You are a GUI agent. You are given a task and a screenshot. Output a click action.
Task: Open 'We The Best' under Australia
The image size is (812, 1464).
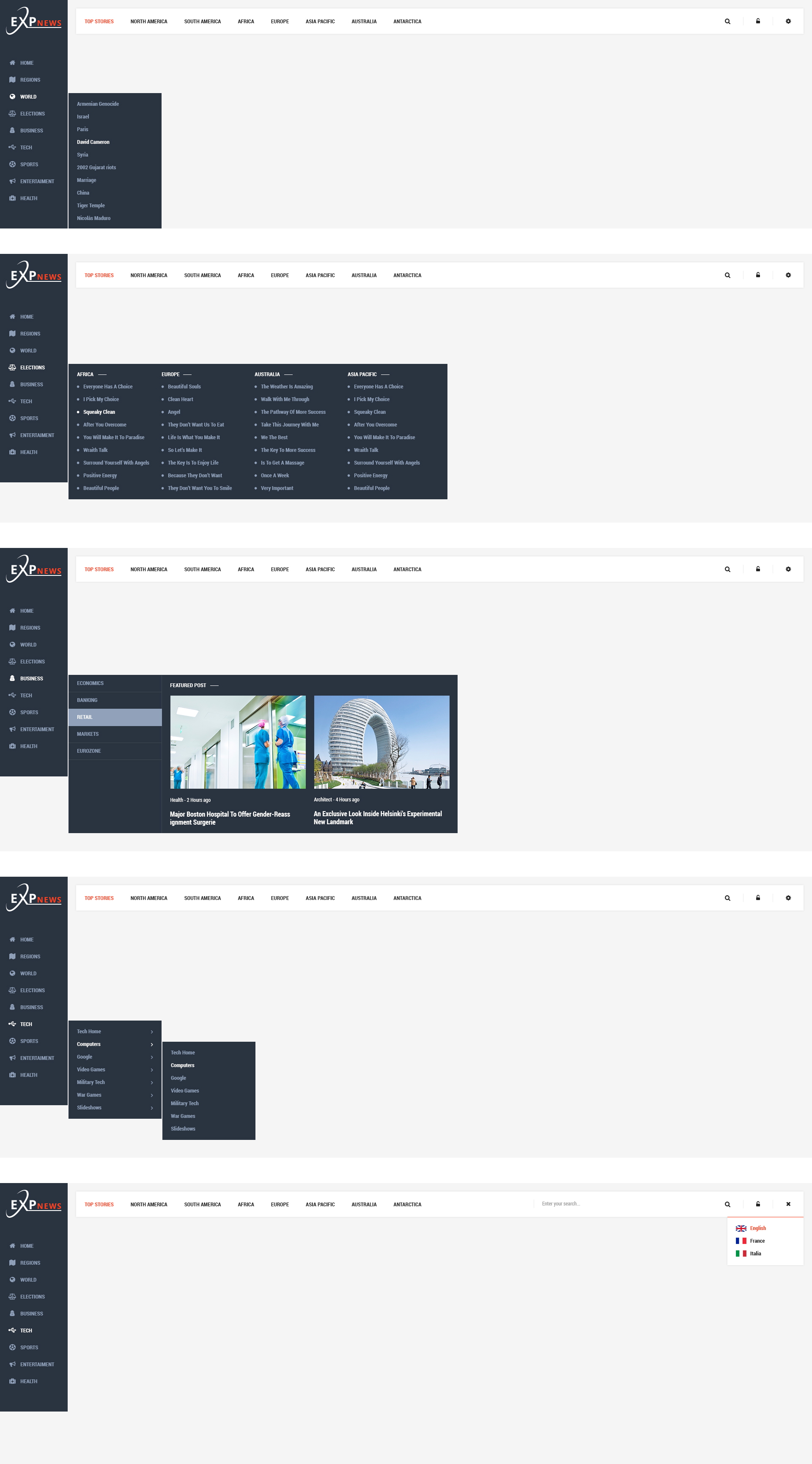(274, 438)
